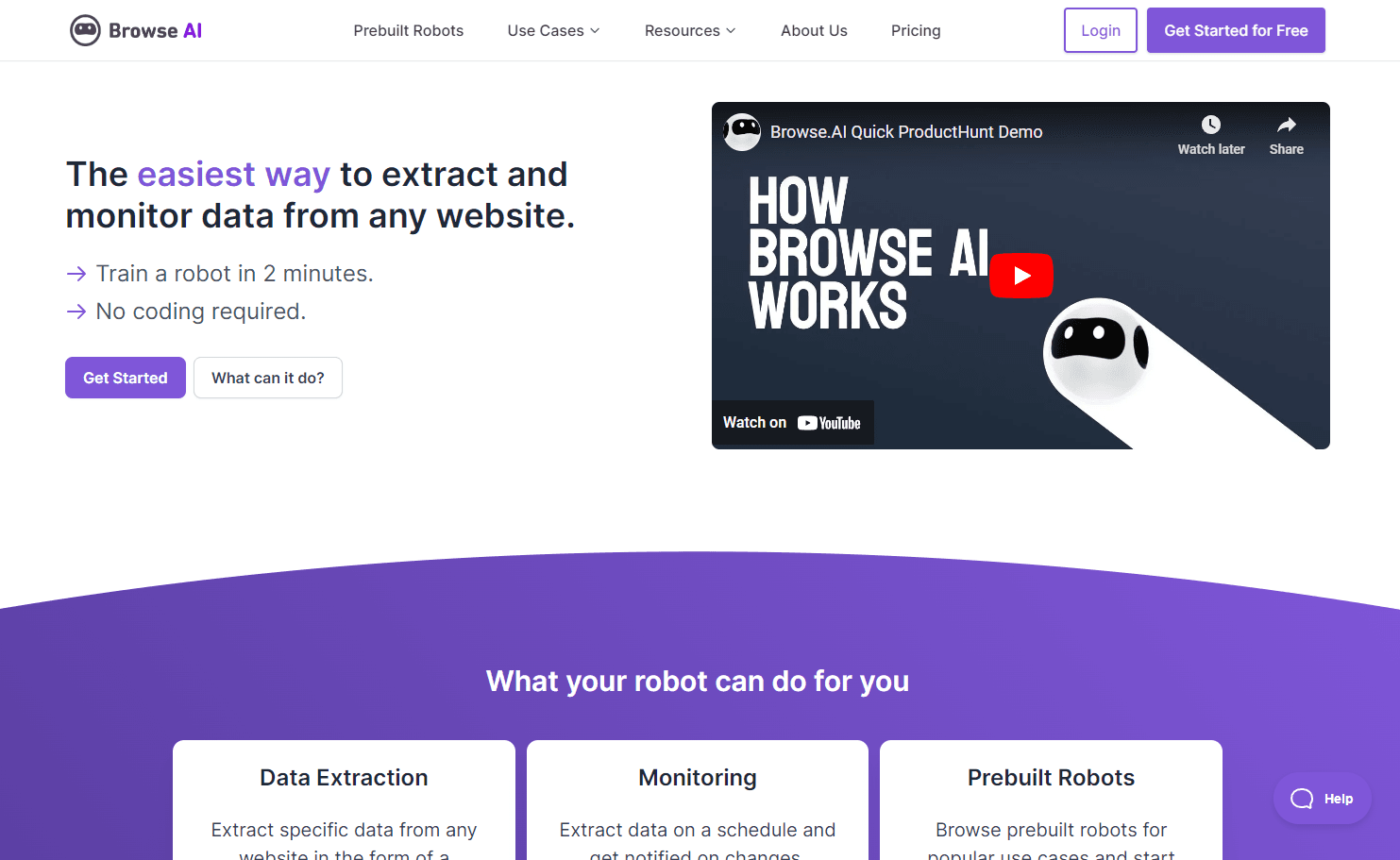
Task: Open the video title Browse.AI Quick ProductHunt Demo
Action: click(x=906, y=132)
